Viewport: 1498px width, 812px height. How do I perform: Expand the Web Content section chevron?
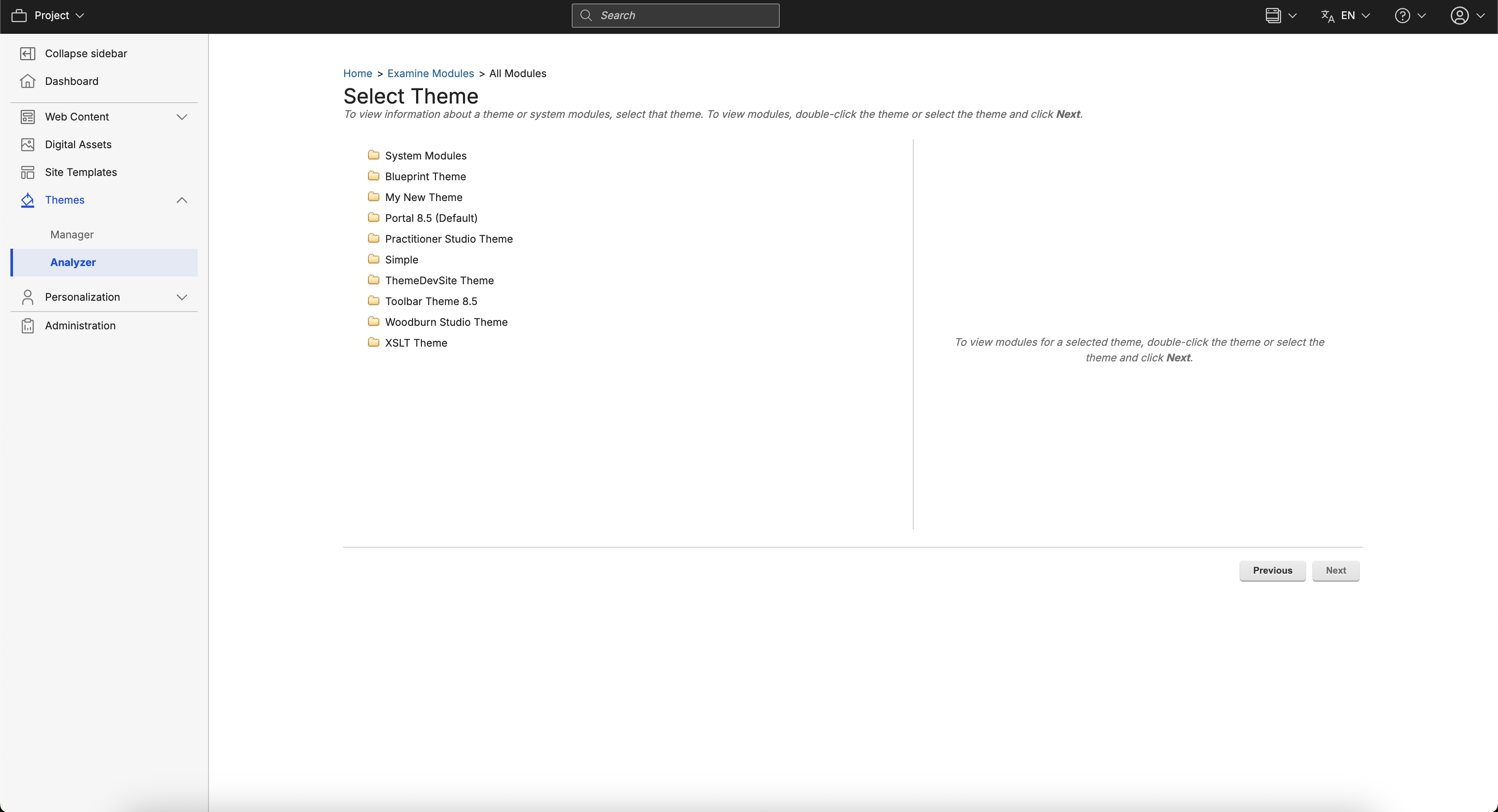pos(182,117)
